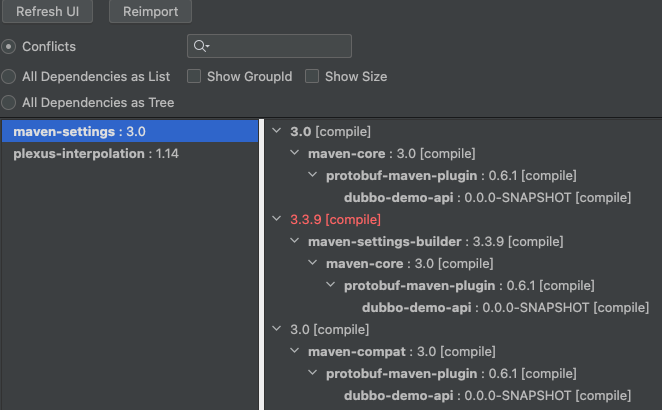
Task: Click the Refresh UI button
Action: tap(47, 11)
